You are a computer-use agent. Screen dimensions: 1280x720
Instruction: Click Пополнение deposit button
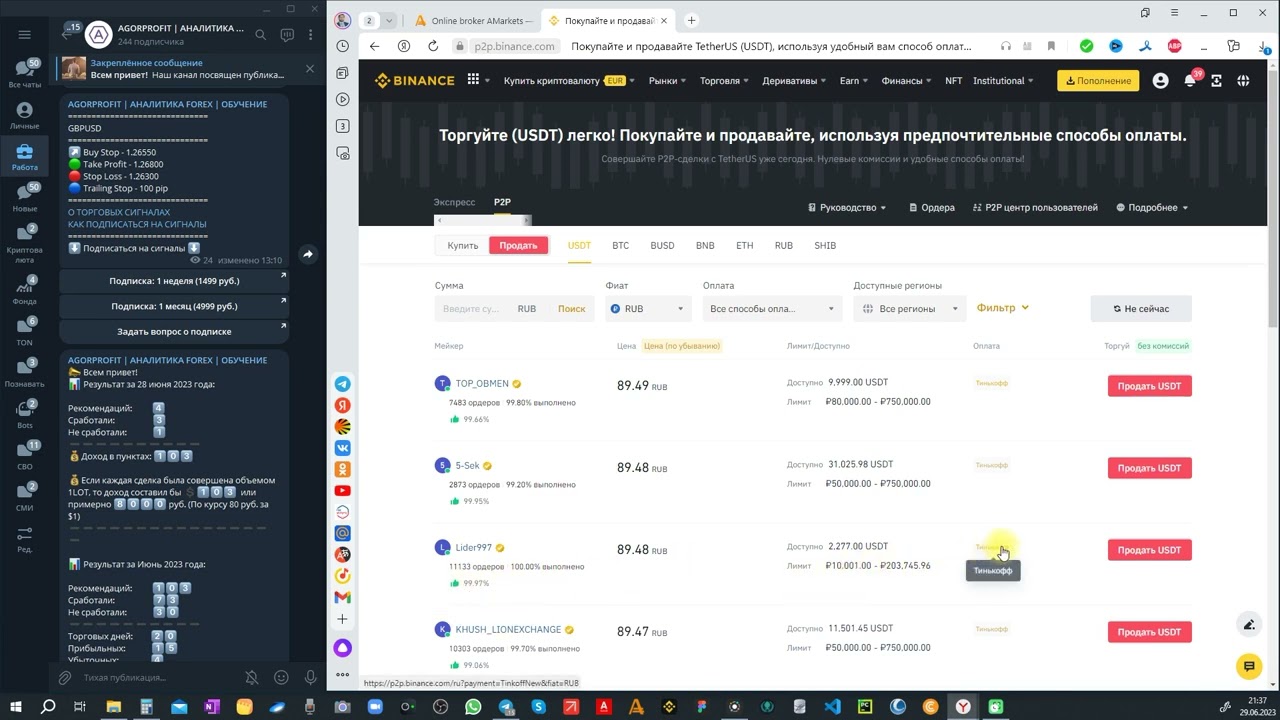coord(1098,81)
